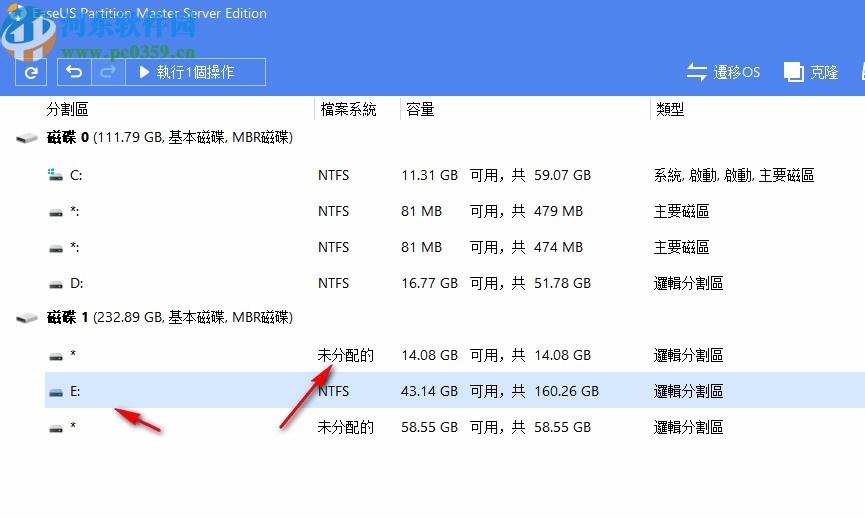This screenshot has width=865, height=518.
Task: Click the 51.78 GB capacity text
Action: (562, 283)
